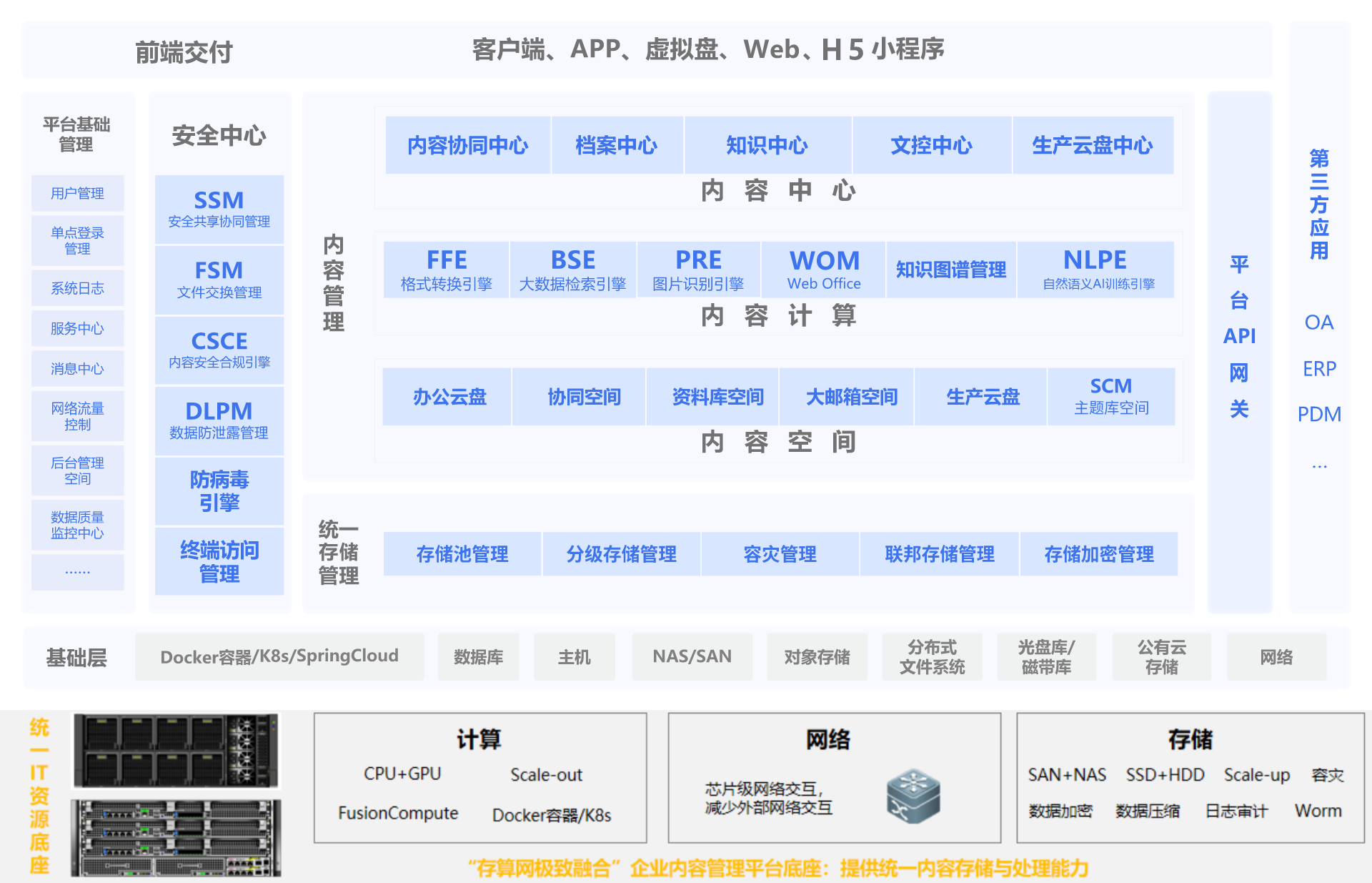Click the NAS/SAN base layer box
The width and height of the screenshot is (1372, 883).
[x=692, y=656]
